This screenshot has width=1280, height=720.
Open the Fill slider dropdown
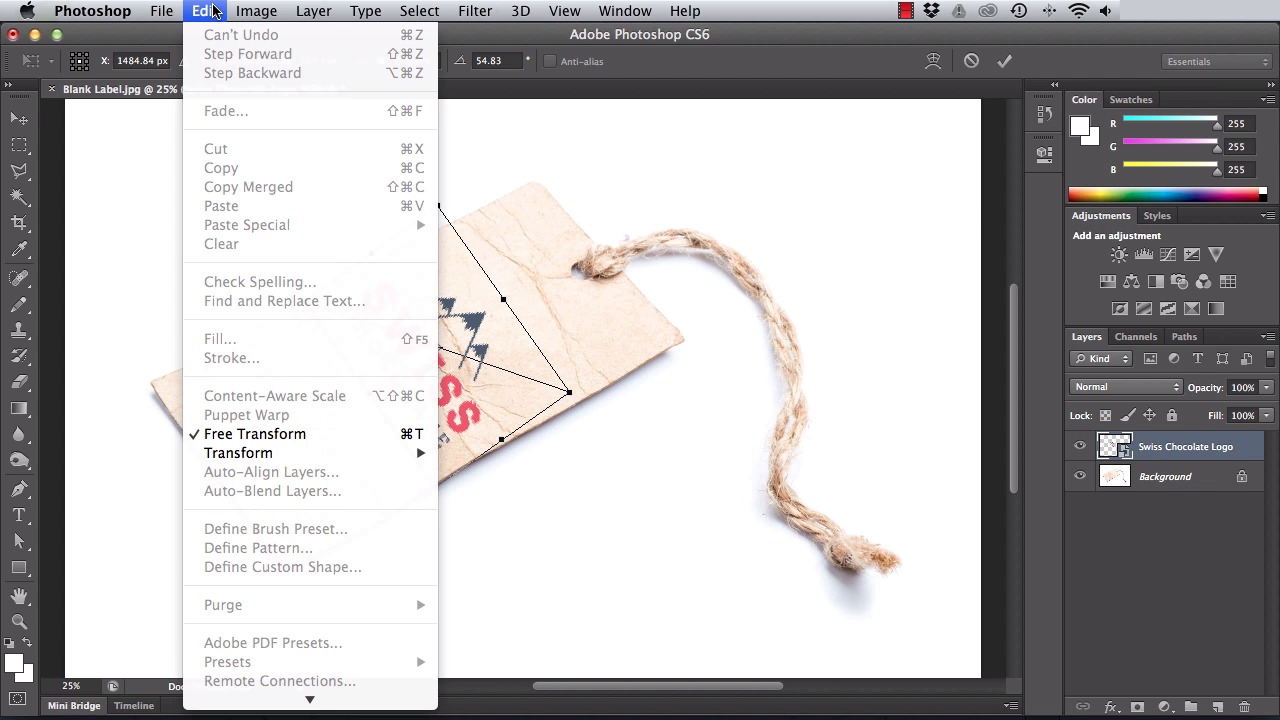1266,416
